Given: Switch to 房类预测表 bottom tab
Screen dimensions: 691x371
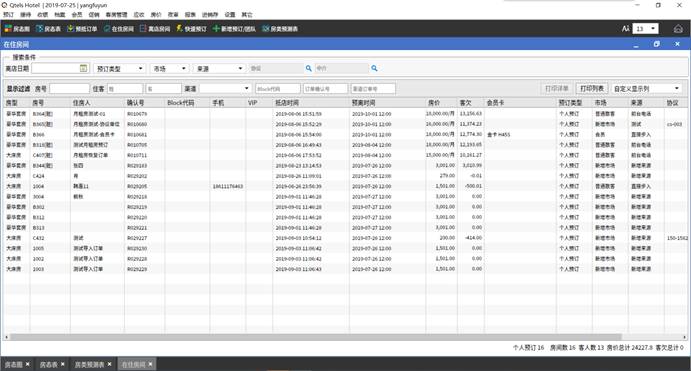Looking at the screenshot, I should click(89, 364).
